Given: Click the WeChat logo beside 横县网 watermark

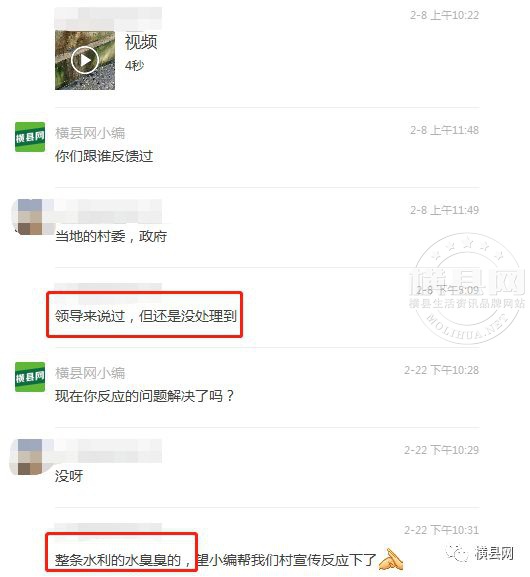Looking at the screenshot, I should click(456, 553).
